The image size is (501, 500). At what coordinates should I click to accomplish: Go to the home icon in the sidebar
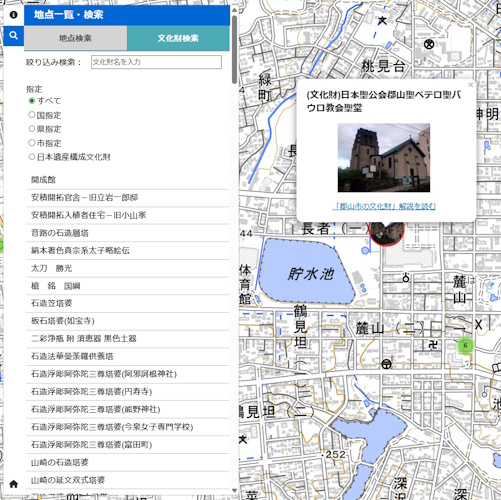(x=13, y=484)
